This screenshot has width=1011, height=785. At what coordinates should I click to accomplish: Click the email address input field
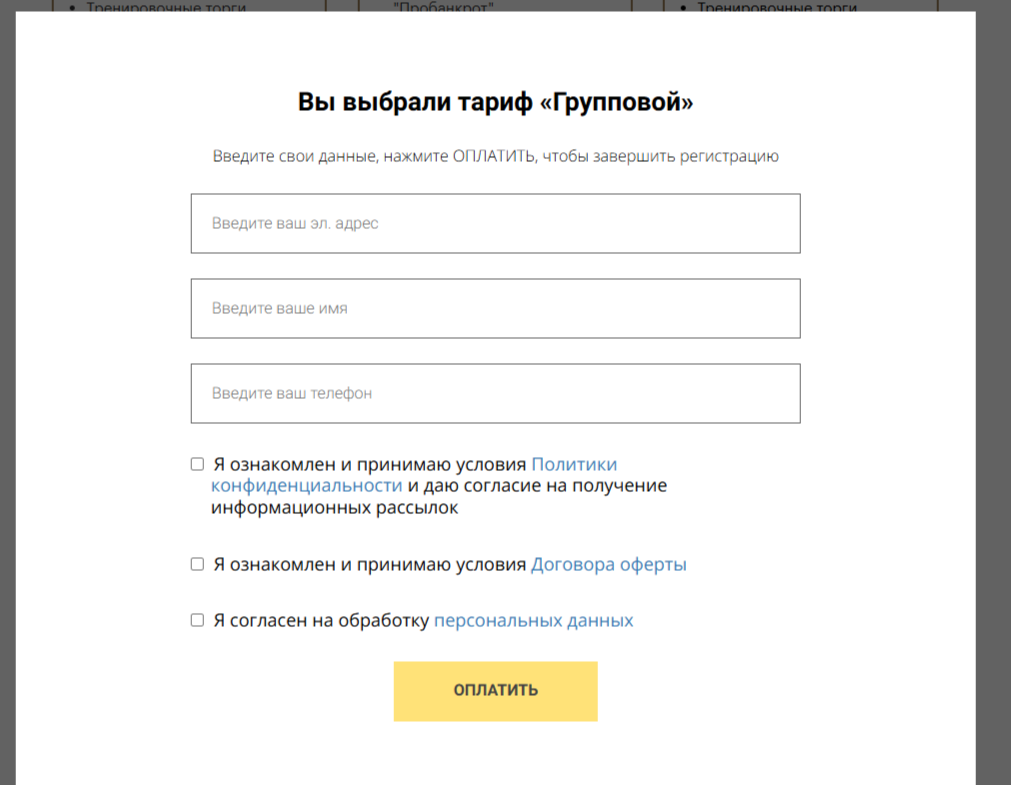pos(495,223)
